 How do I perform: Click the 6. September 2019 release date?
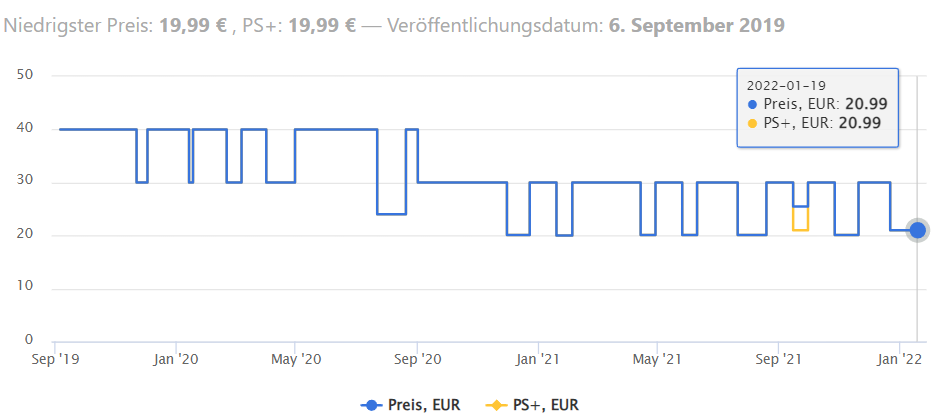tap(696, 22)
